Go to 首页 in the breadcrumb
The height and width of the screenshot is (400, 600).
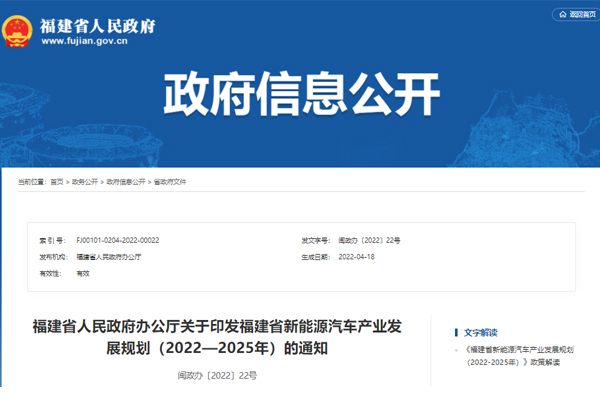point(57,182)
